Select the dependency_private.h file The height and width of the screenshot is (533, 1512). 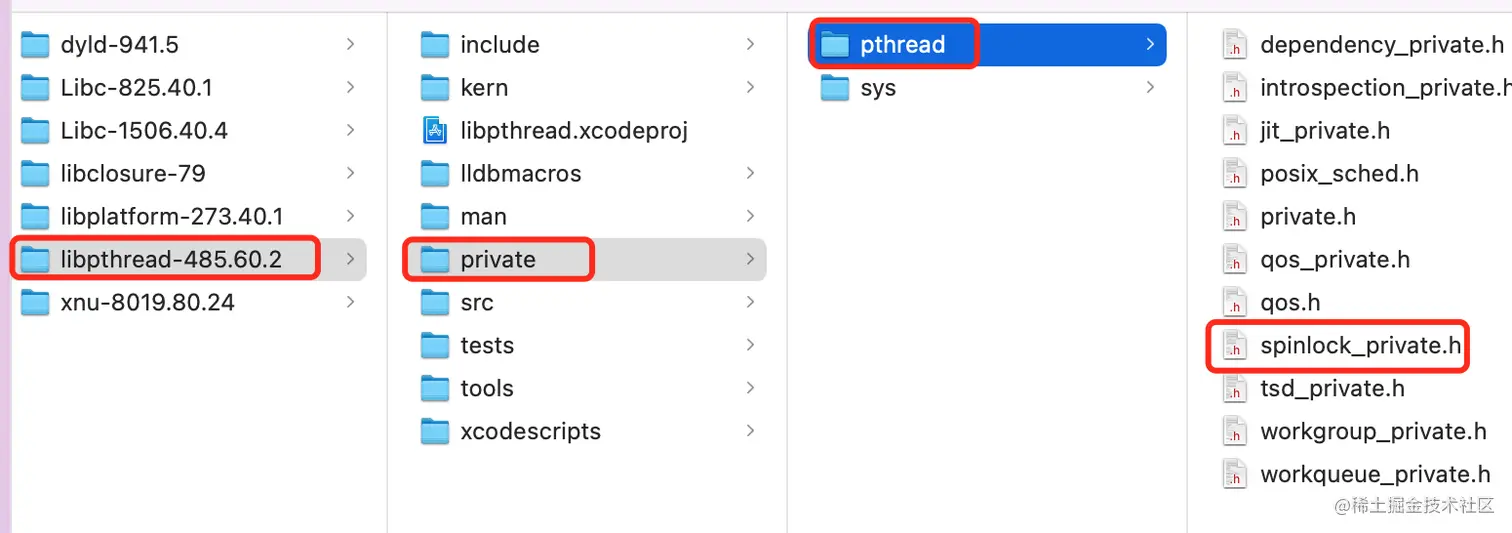coord(1381,45)
